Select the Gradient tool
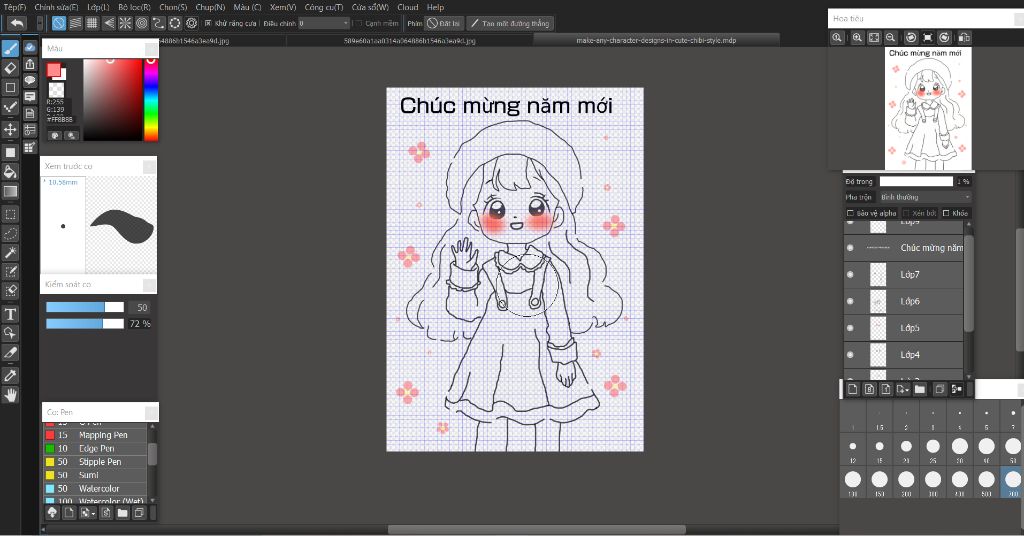This screenshot has height=536, width=1024. pyautogui.click(x=10, y=191)
